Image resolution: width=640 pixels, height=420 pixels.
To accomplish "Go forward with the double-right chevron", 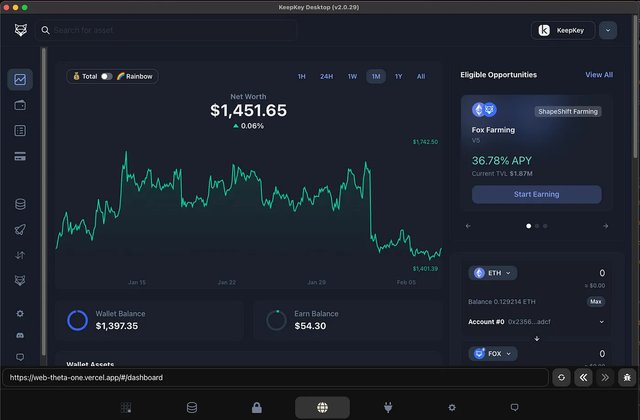I will (605, 378).
